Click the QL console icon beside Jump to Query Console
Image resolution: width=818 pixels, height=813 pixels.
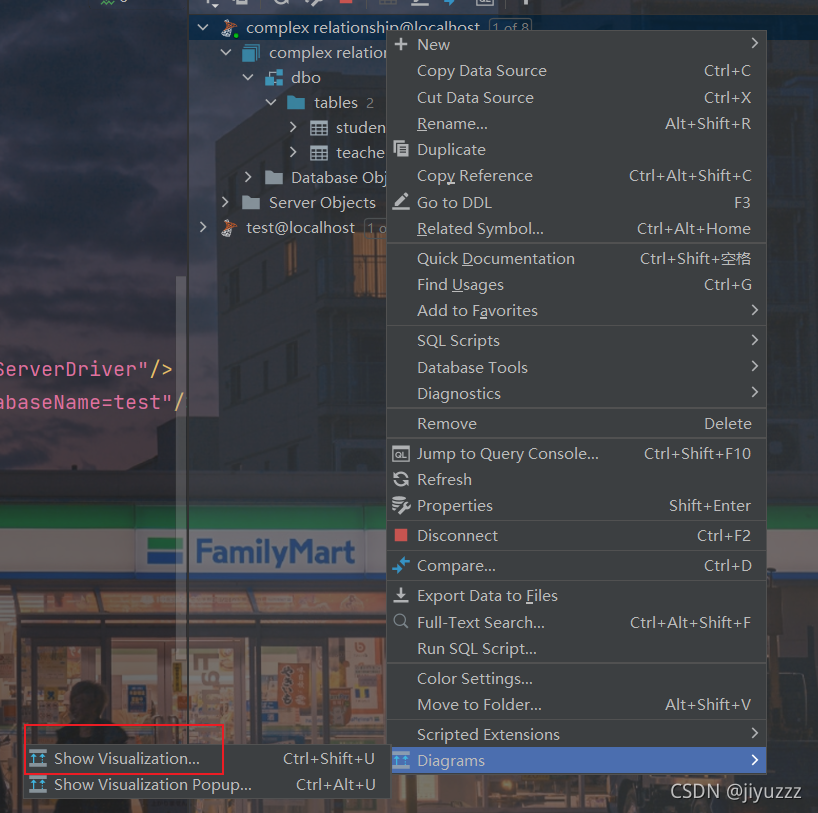tap(401, 454)
